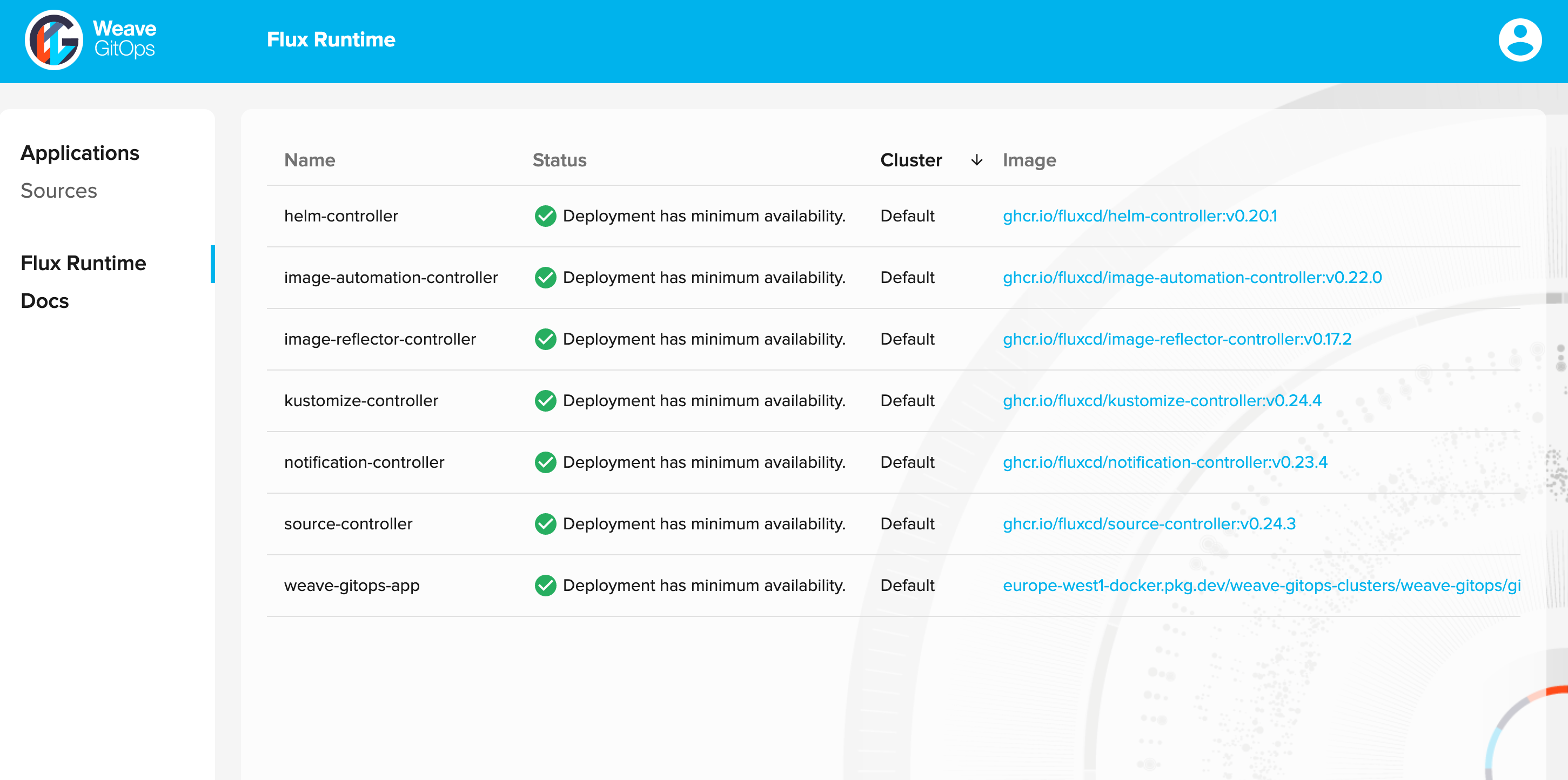Click source-controller's green status checkmark
This screenshot has height=780, width=1568.
click(x=545, y=523)
